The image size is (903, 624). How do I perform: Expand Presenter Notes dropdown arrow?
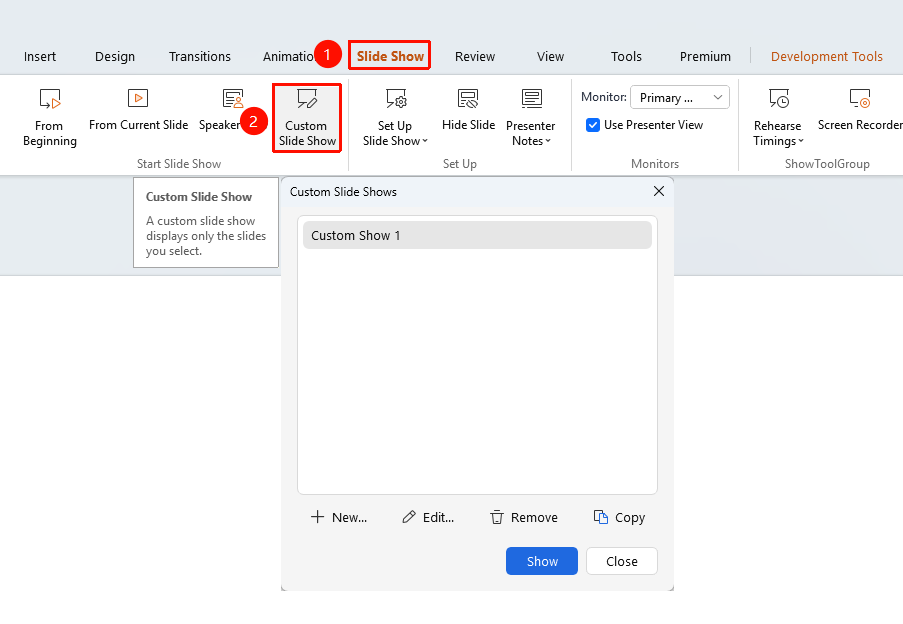548,141
